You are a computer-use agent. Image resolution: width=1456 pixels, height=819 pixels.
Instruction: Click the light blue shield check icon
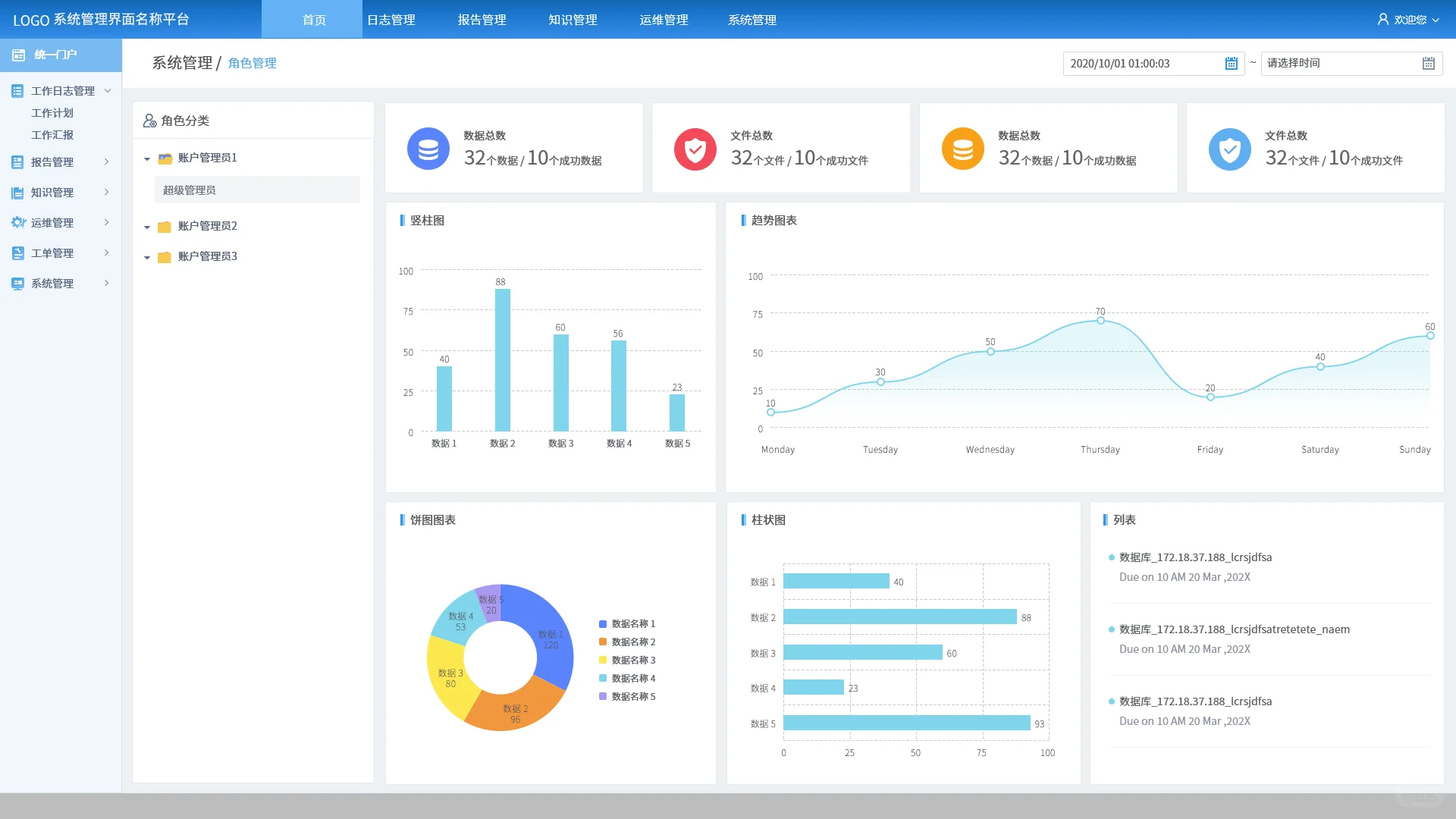tap(1229, 149)
